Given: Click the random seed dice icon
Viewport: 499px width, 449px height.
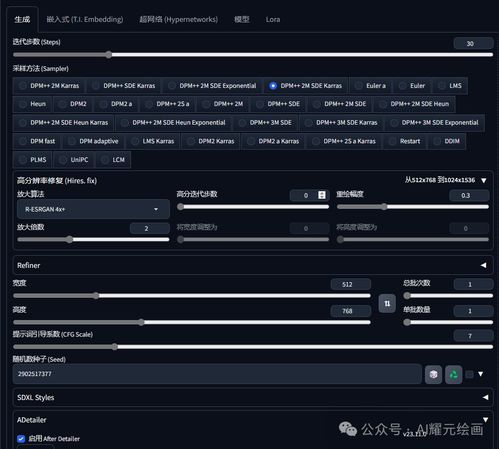Looking at the screenshot, I should pyautogui.click(x=433, y=374).
